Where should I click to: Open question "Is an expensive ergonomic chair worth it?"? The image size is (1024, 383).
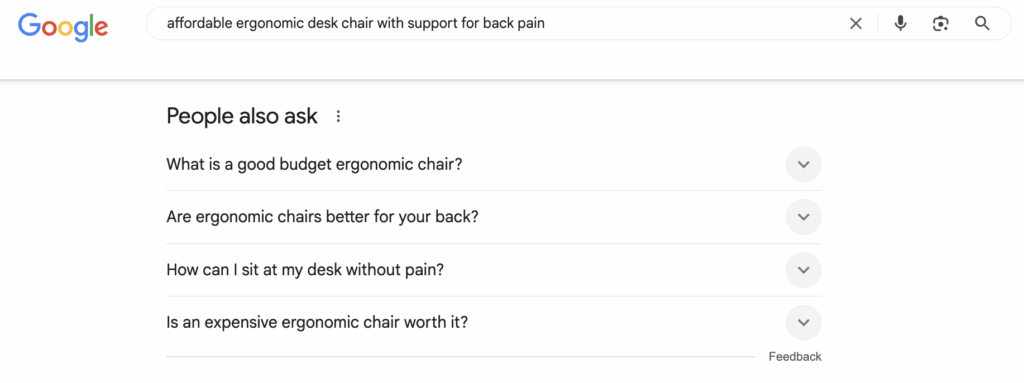click(494, 322)
